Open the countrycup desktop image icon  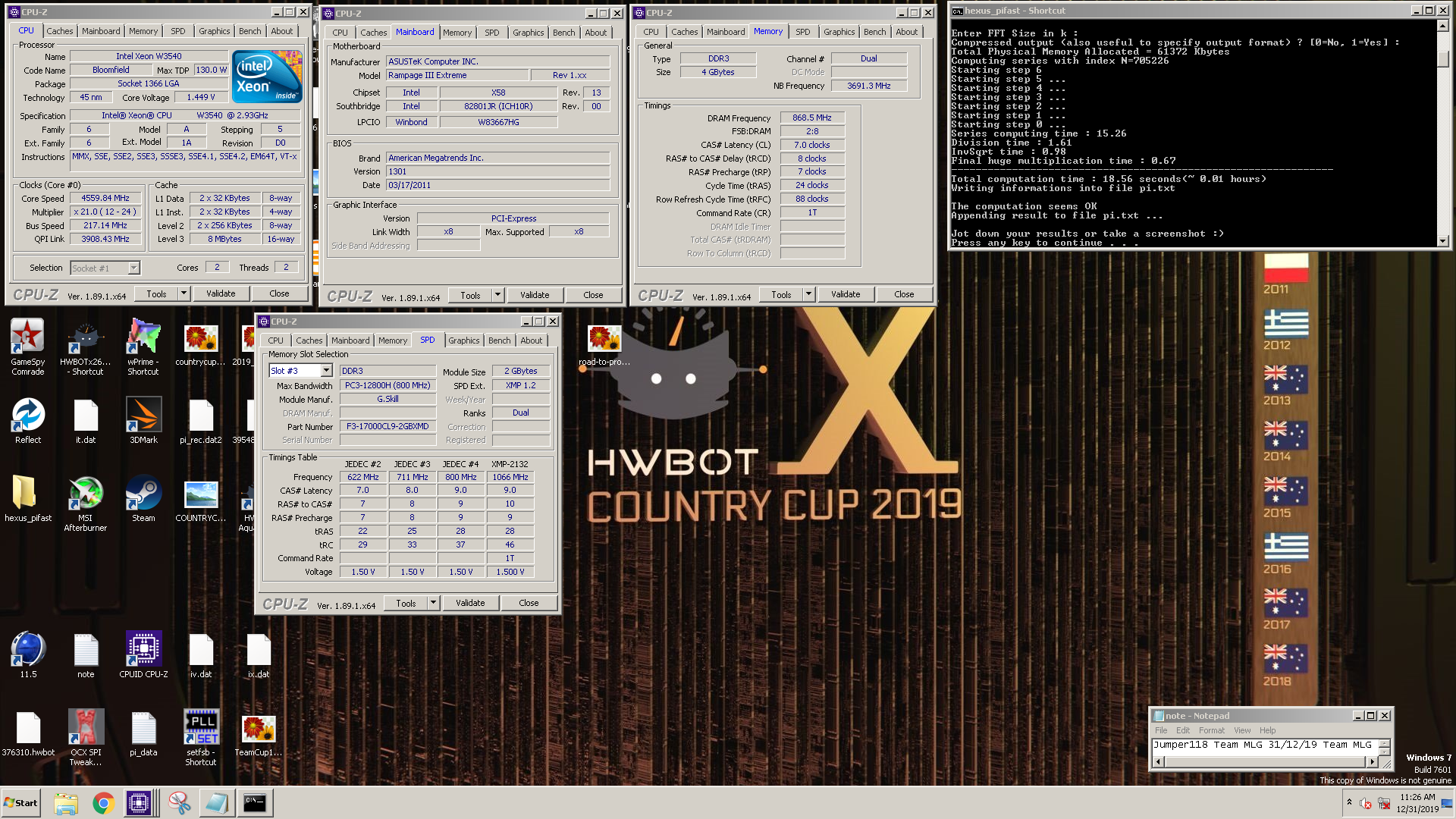(x=201, y=347)
